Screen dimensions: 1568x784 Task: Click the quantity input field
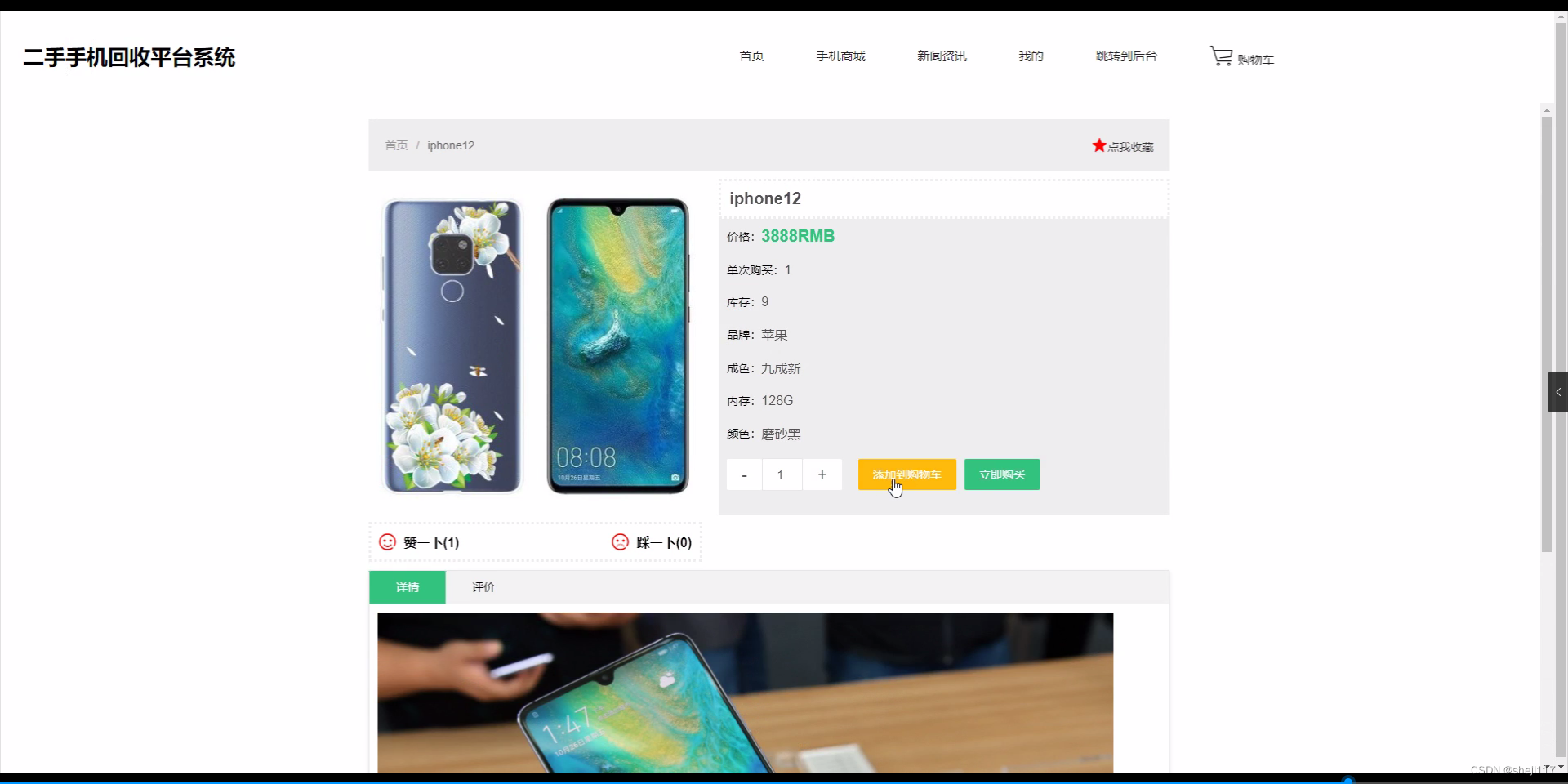click(x=782, y=474)
